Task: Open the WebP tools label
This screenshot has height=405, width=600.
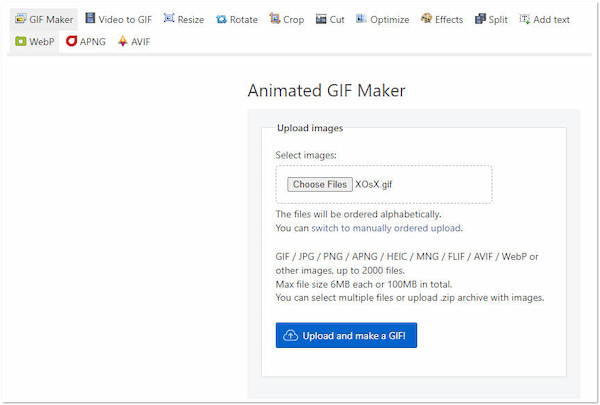Action: click(42, 42)
